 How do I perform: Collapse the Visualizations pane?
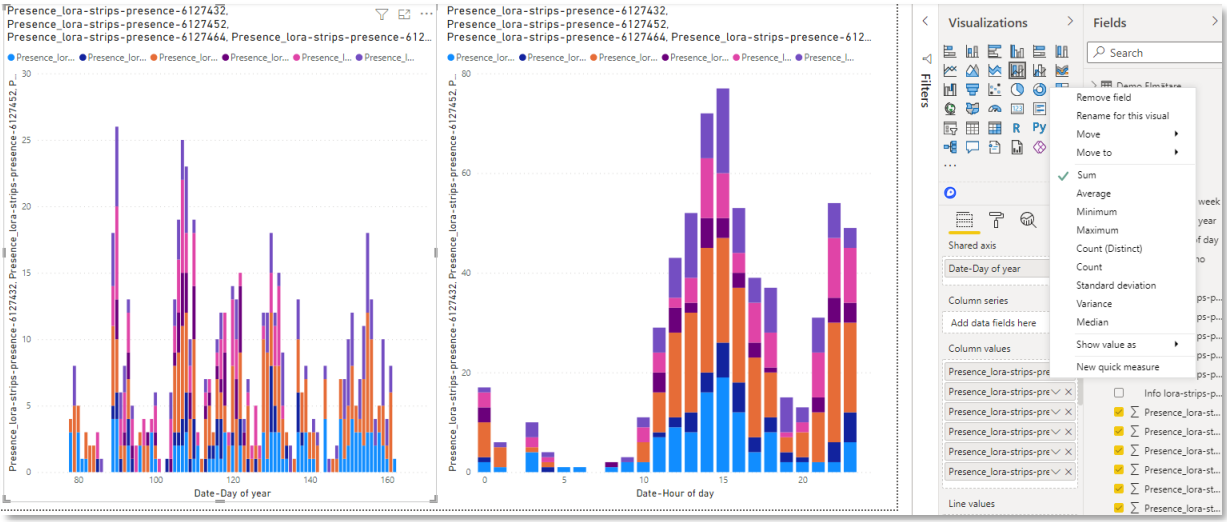tap(1071, 21)
